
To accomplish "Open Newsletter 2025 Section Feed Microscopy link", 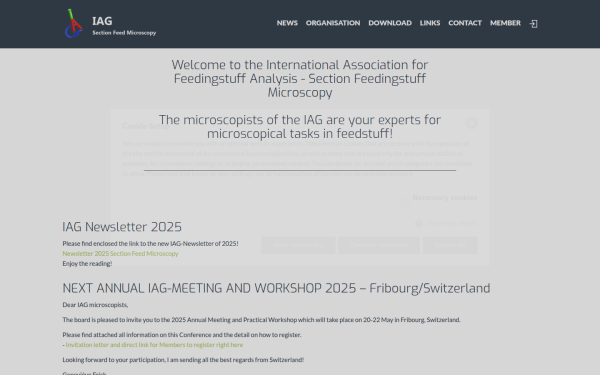I will coord(120,253).
